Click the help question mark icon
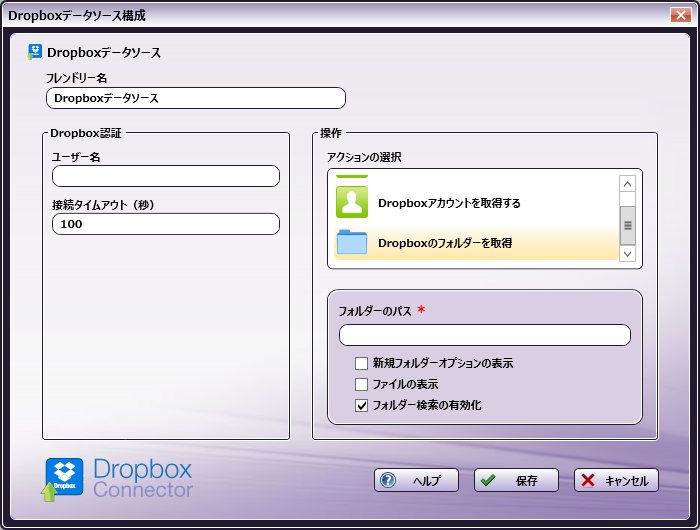The image size is (700, 530). 388,480
